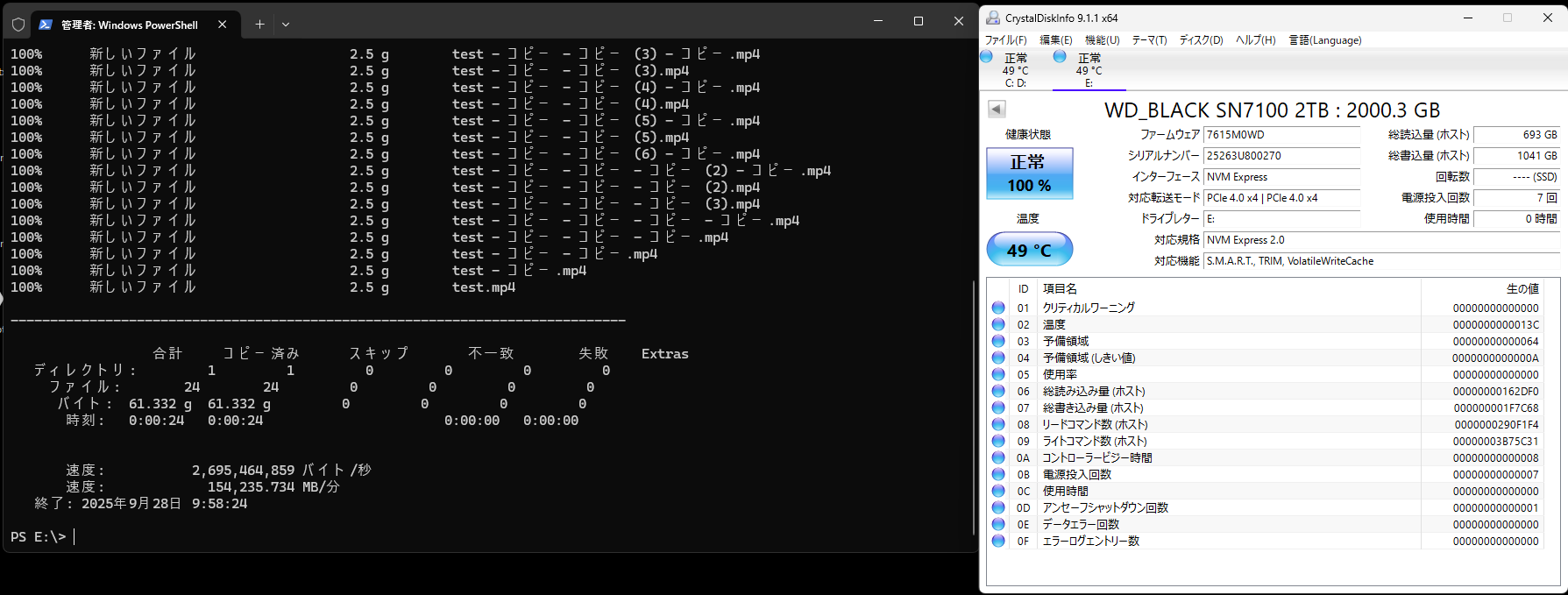Click the status orb beside 電源投入回数 row
1568x595 pixels.
[998, 474]
